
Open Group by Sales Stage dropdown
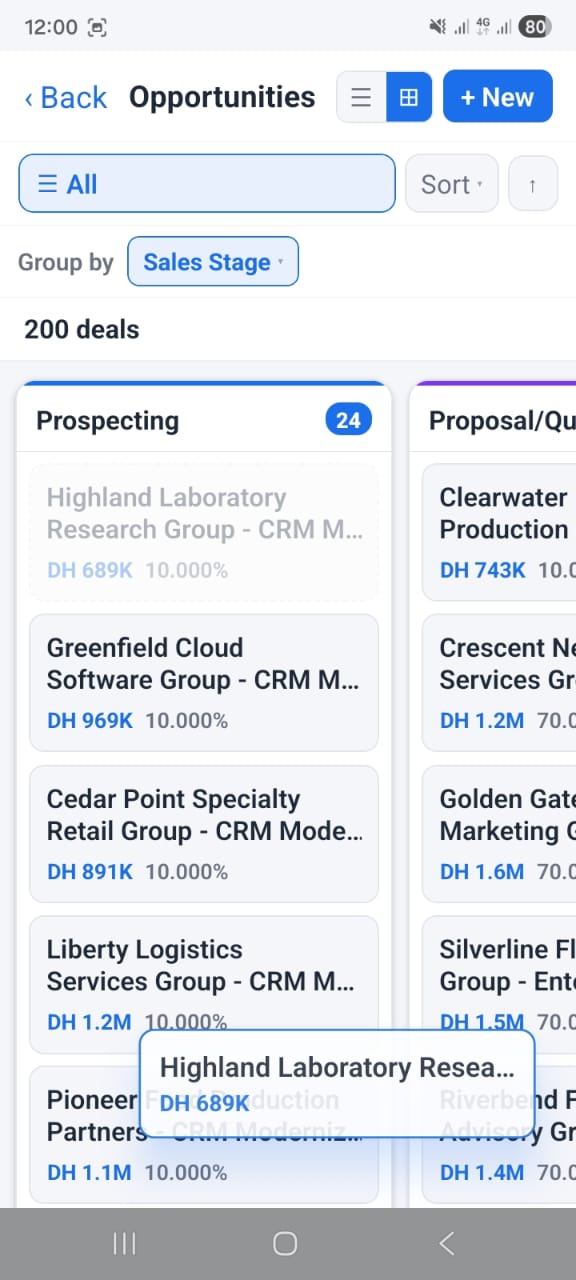pos(213,262)
